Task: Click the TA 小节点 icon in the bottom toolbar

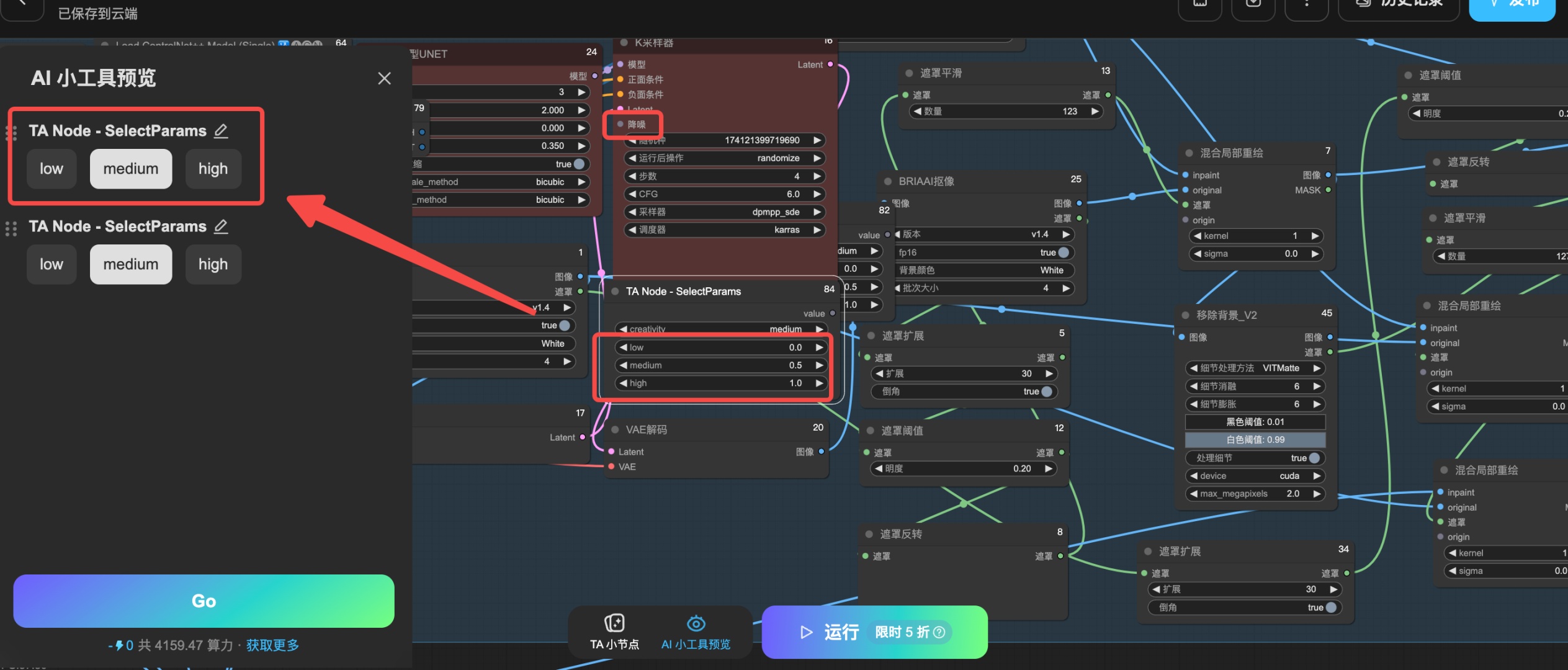Action: click(x=614, y=623)
